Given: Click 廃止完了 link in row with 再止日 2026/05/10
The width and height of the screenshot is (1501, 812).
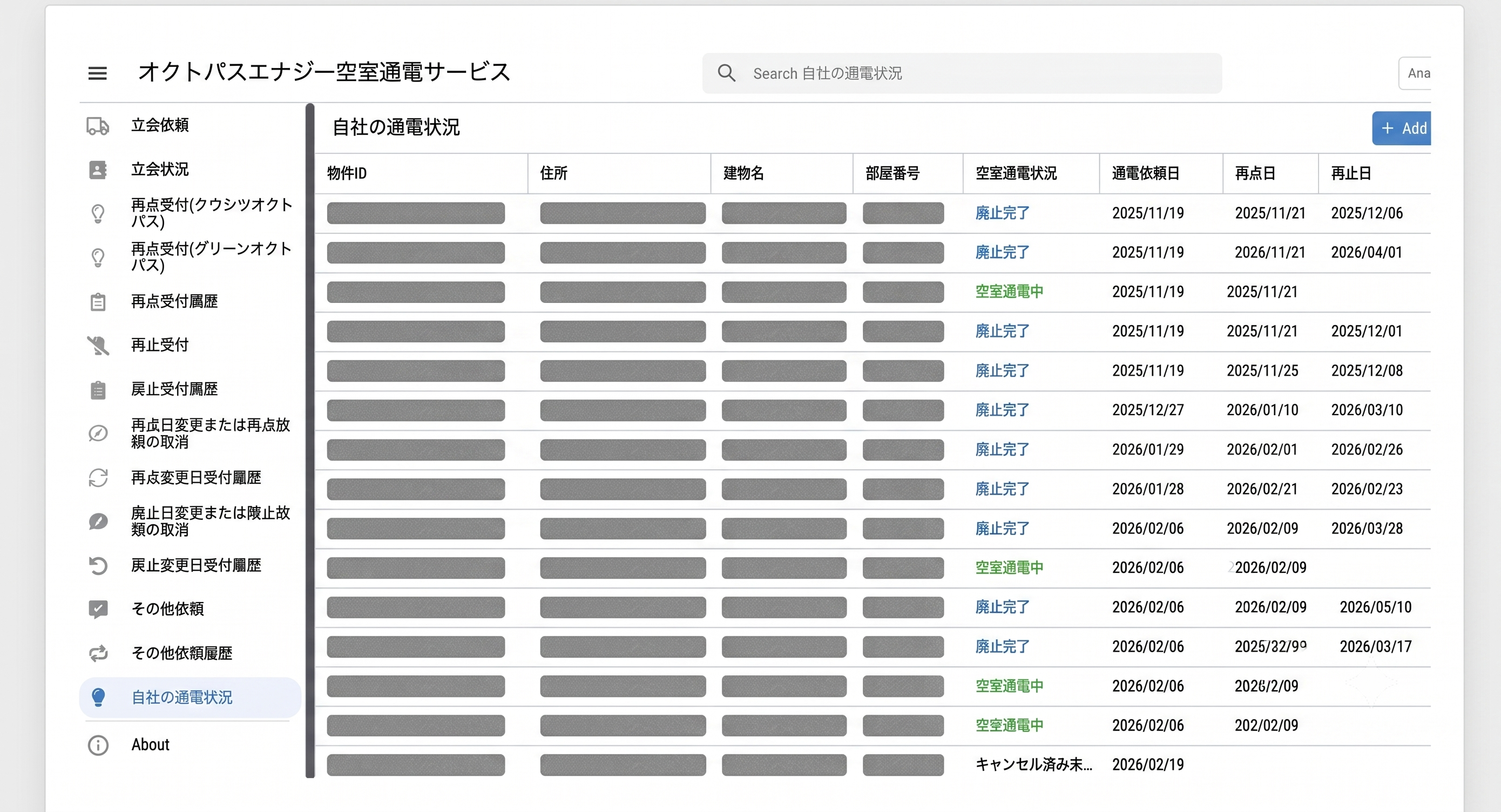Looking at the screenshot, I should (1002, 607).
